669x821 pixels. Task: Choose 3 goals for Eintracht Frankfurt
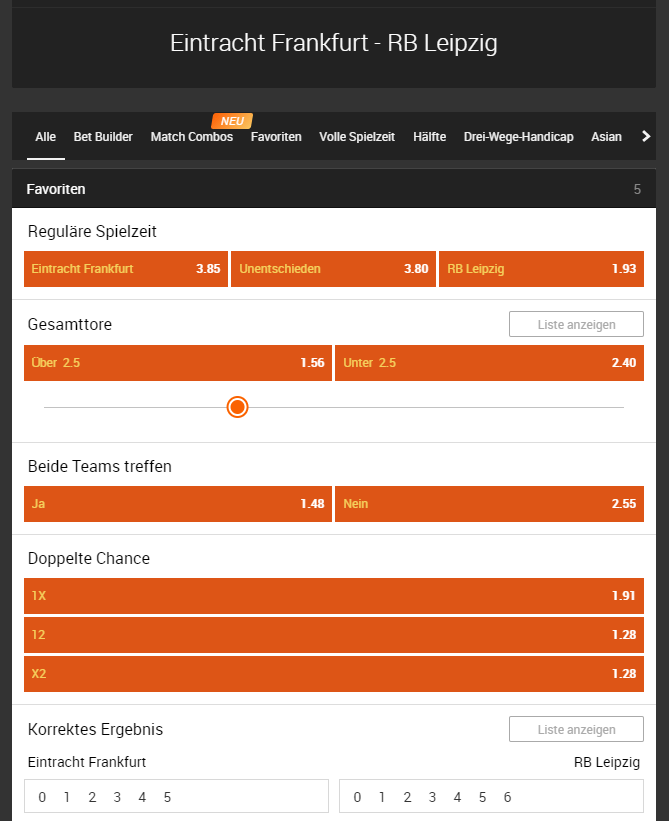pos(117,797)
